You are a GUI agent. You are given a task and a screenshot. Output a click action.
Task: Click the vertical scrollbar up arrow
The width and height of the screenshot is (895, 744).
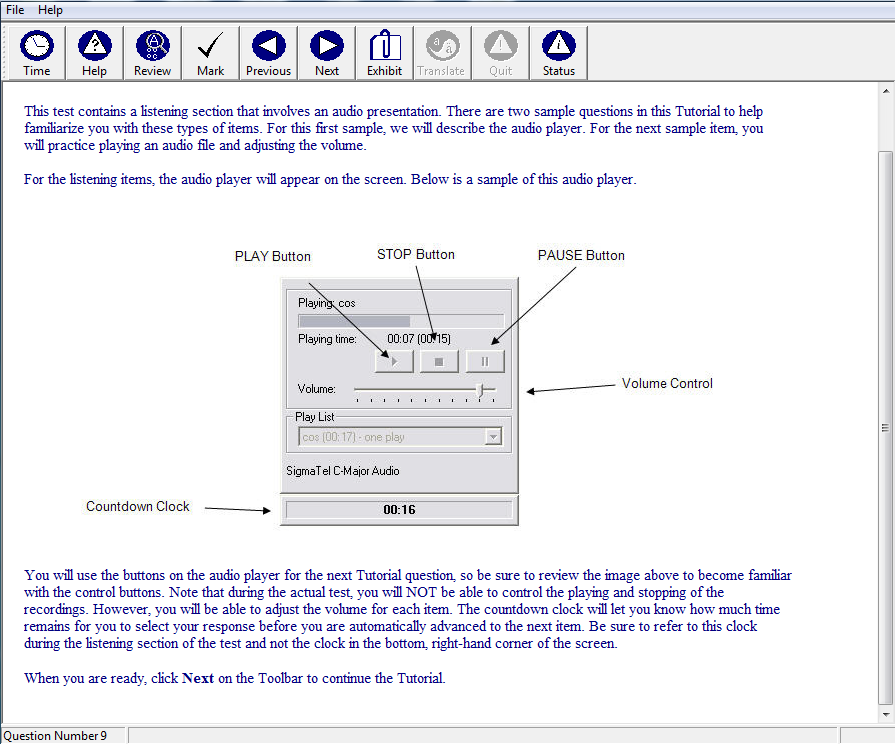click(x=885, y=90)
